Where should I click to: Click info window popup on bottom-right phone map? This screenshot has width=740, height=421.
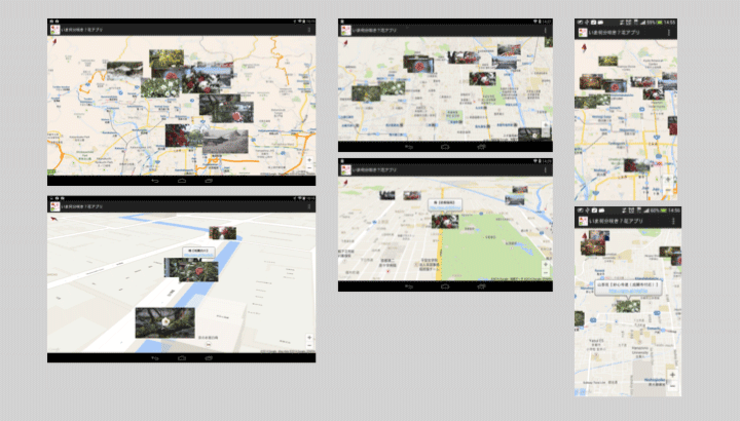pos(628,285)
